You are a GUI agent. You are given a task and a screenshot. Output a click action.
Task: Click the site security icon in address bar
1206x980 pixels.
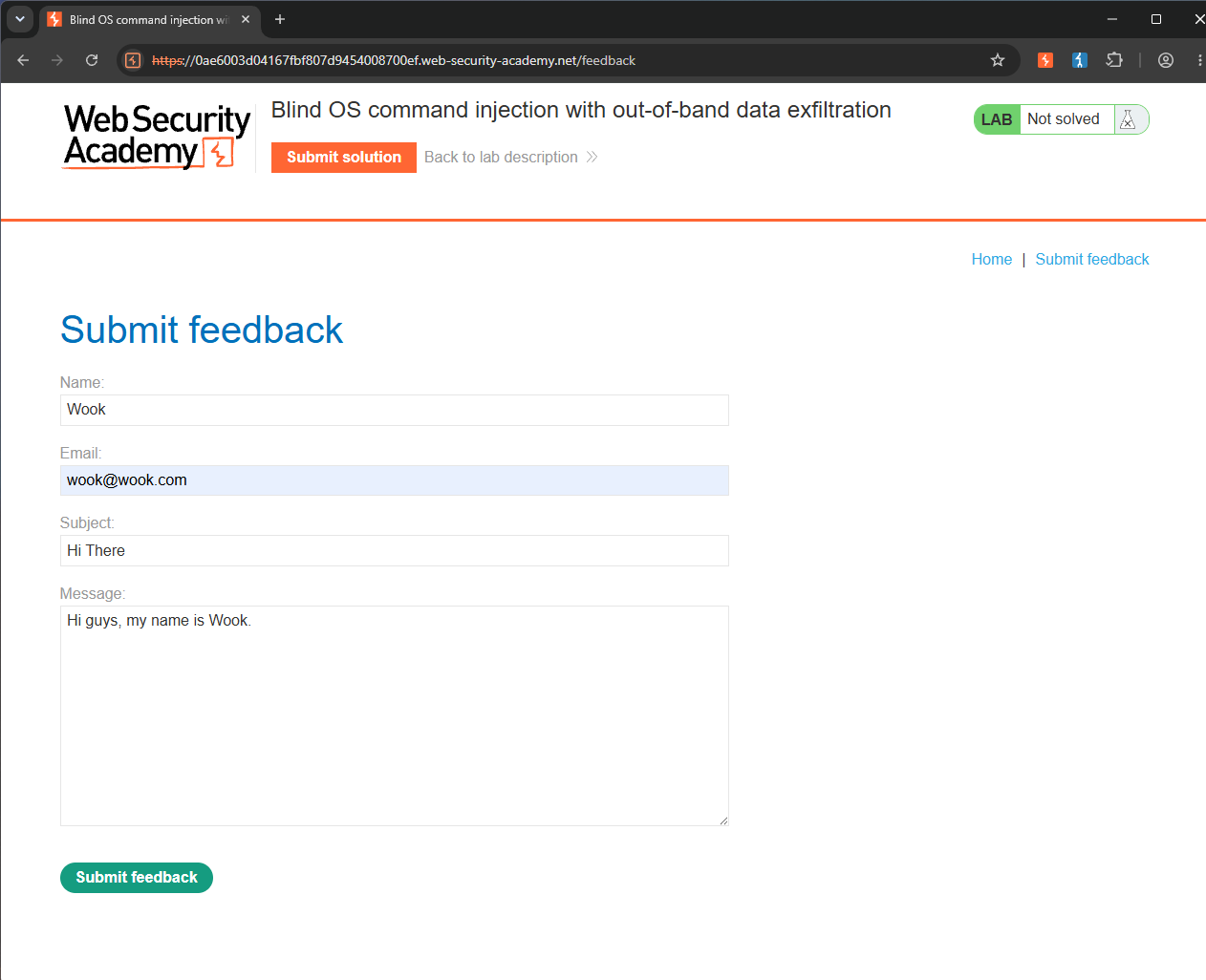tap(133, 60)
